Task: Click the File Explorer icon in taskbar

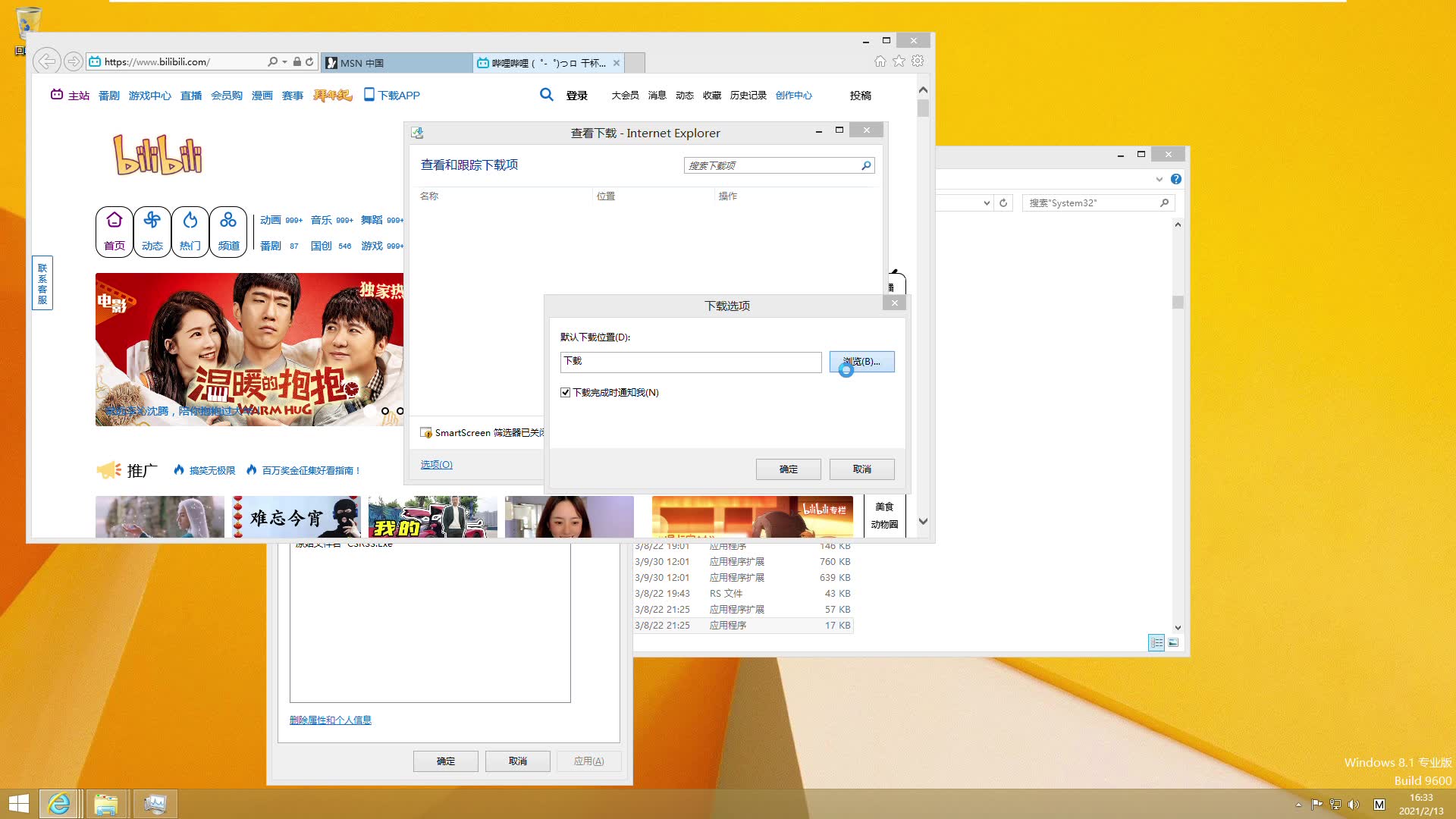Action: click(107, 803)
